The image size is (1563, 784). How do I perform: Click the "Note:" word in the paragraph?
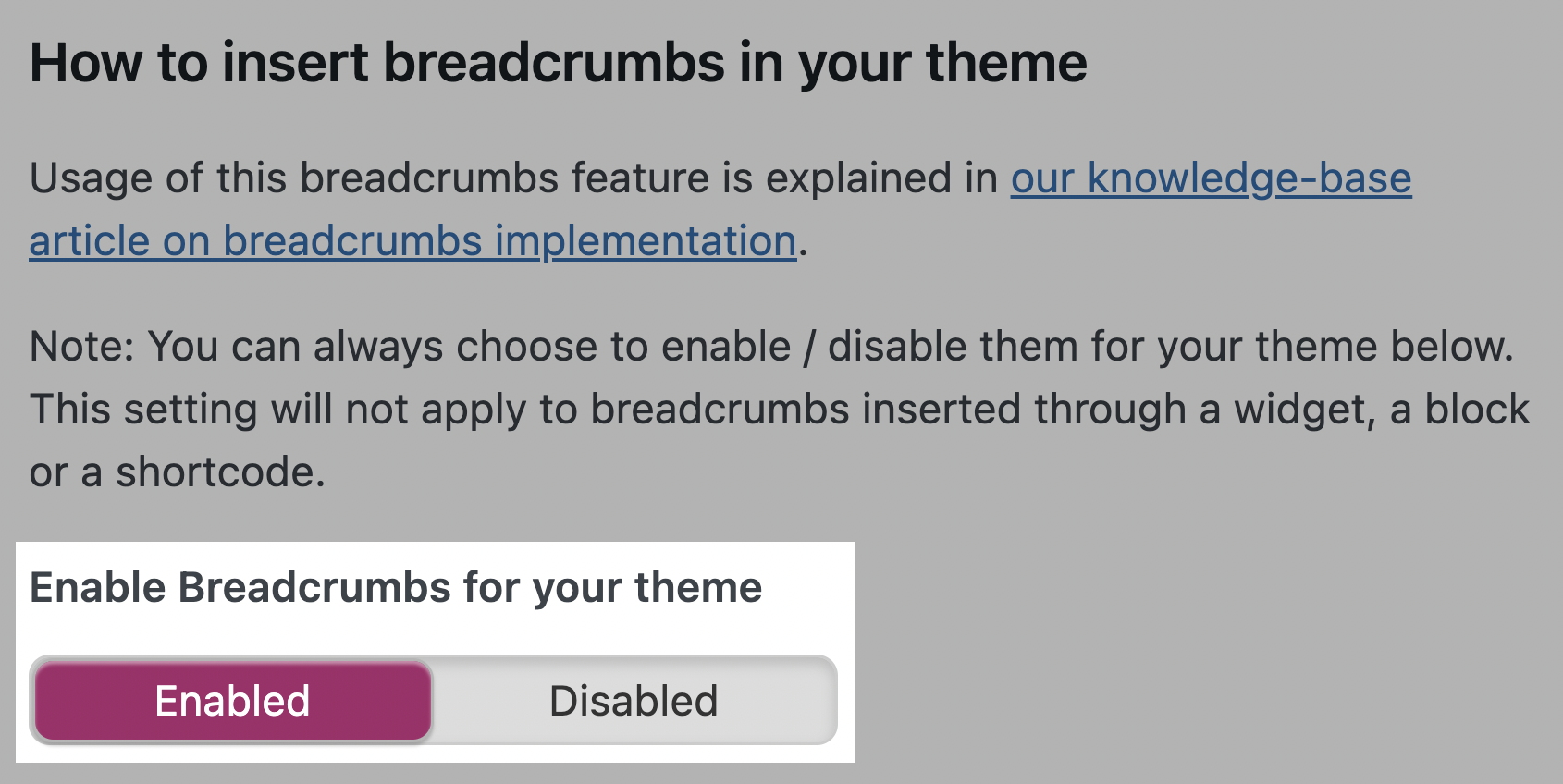pyautogui.click(x=82, y=347)
